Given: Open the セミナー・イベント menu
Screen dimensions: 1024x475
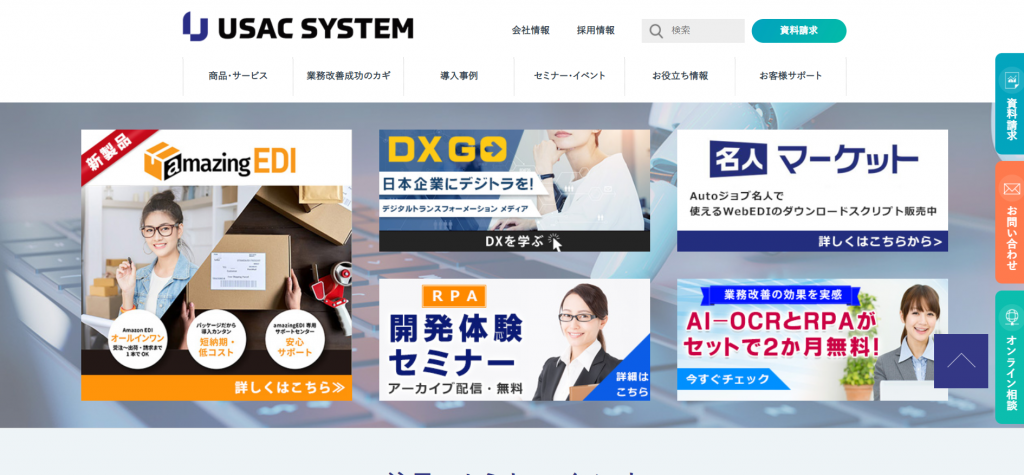Looking at the screenshot, I should (x=569, y=76).
